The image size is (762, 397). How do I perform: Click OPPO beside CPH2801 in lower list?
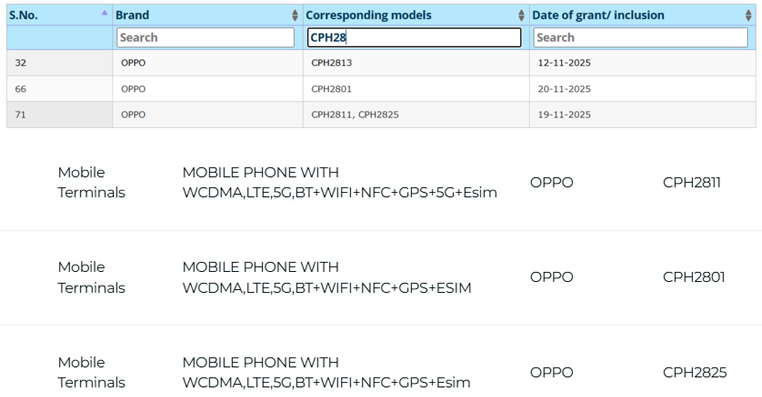click(552, 277)
